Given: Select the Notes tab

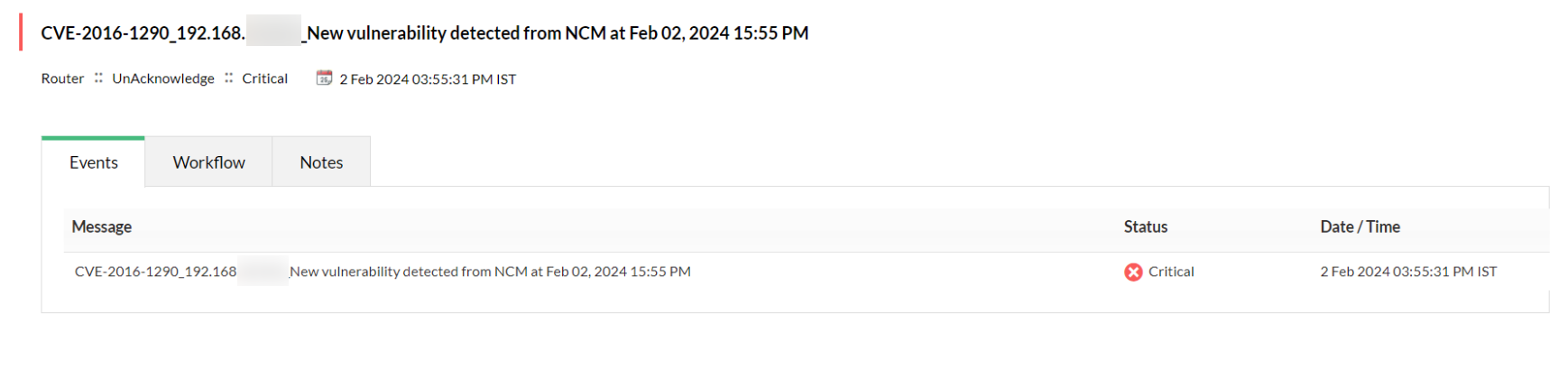Looking at the screenshot, I should pyautogui.click(x=321, y=162).
